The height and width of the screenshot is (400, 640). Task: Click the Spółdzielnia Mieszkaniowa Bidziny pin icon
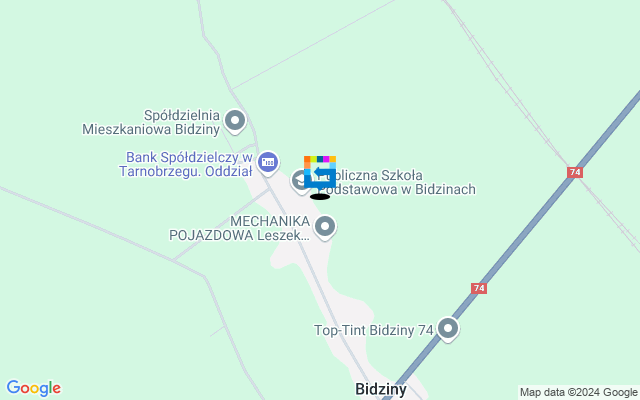point(235,121)
